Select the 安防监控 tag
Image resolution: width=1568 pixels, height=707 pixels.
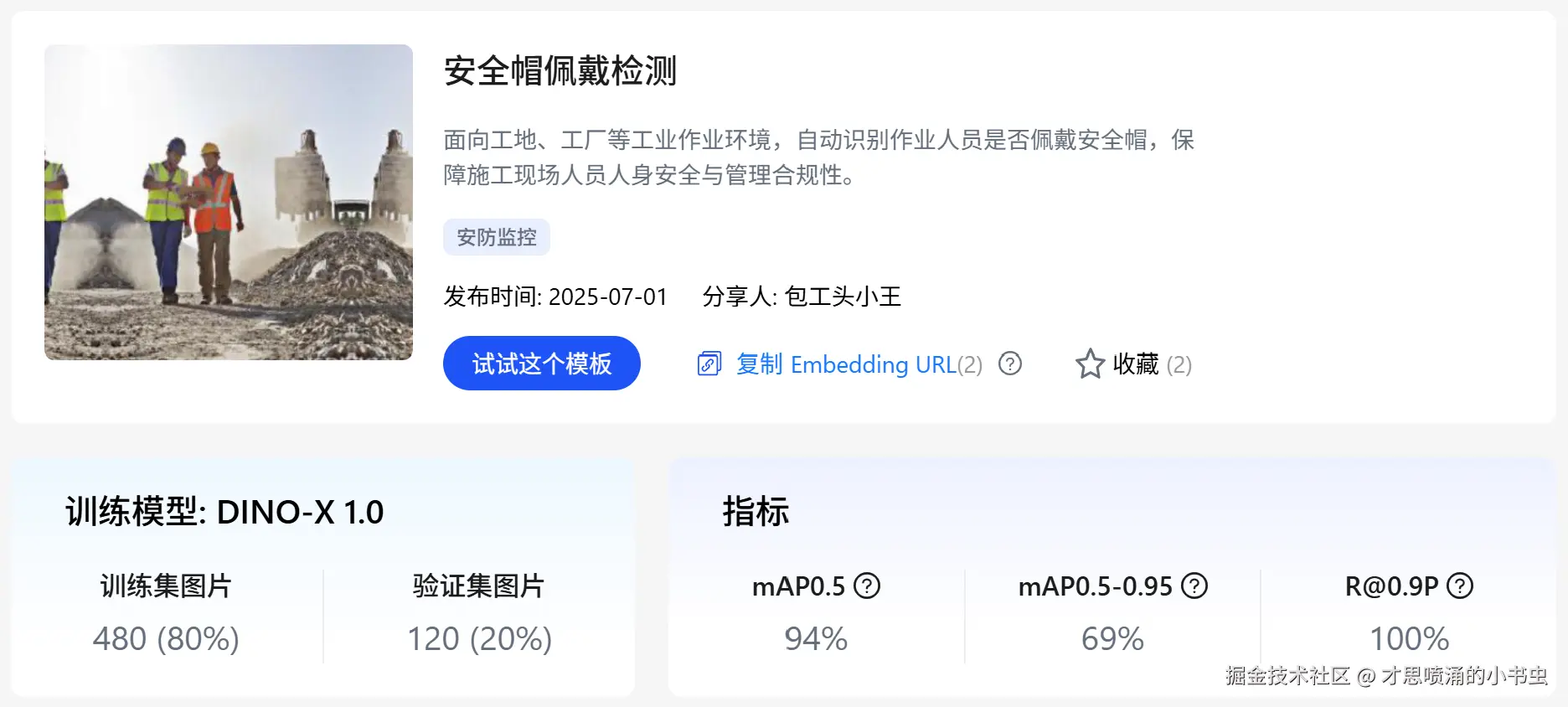tap(497, 237)
